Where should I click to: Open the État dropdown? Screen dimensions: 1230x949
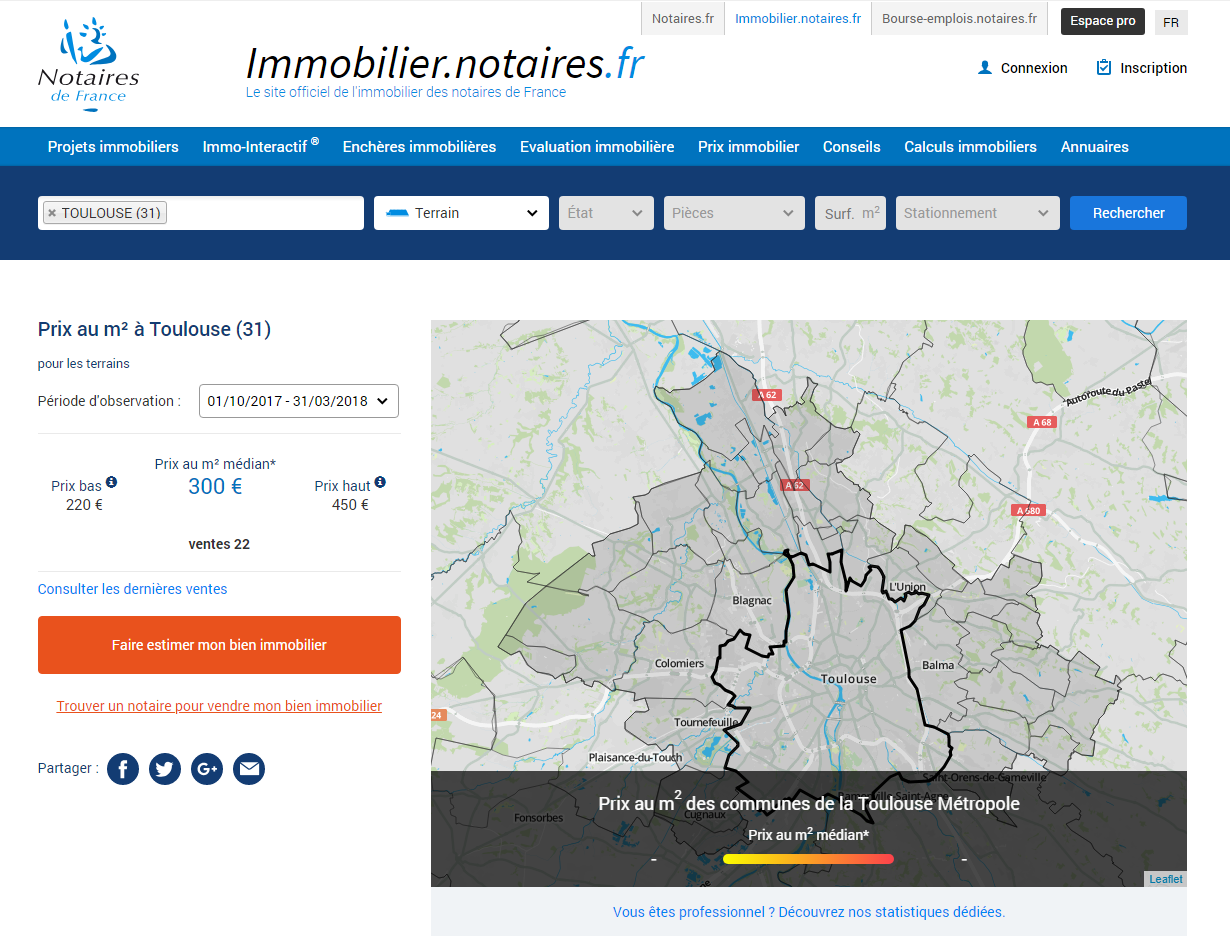606,213
